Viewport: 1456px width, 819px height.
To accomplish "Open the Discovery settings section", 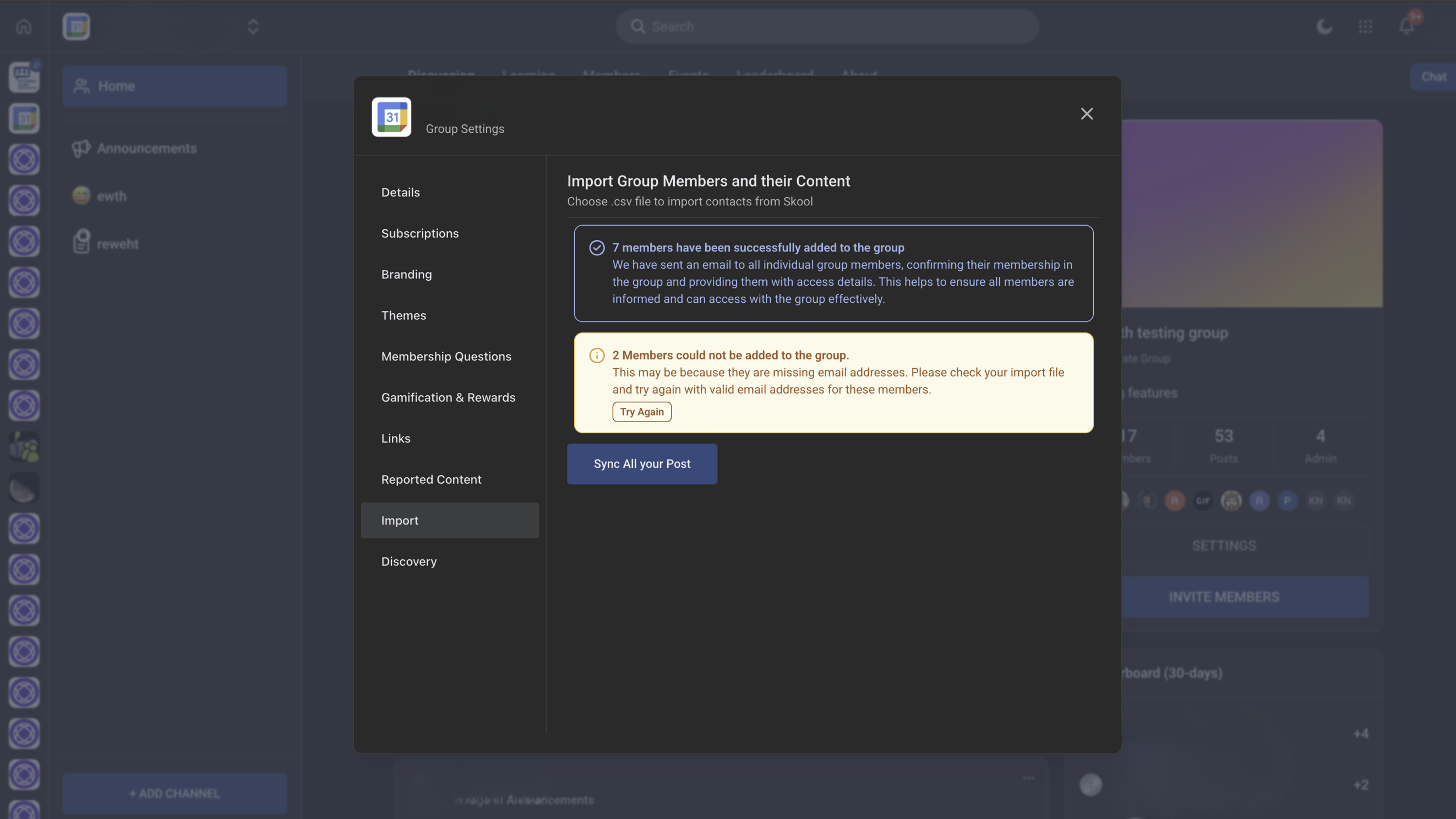I will (408, 561).
